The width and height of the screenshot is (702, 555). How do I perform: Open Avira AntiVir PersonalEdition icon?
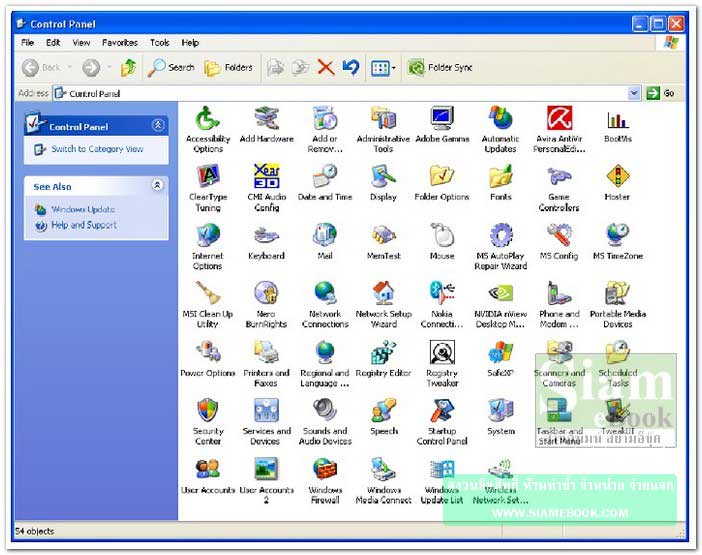click(x=559, y=118)
